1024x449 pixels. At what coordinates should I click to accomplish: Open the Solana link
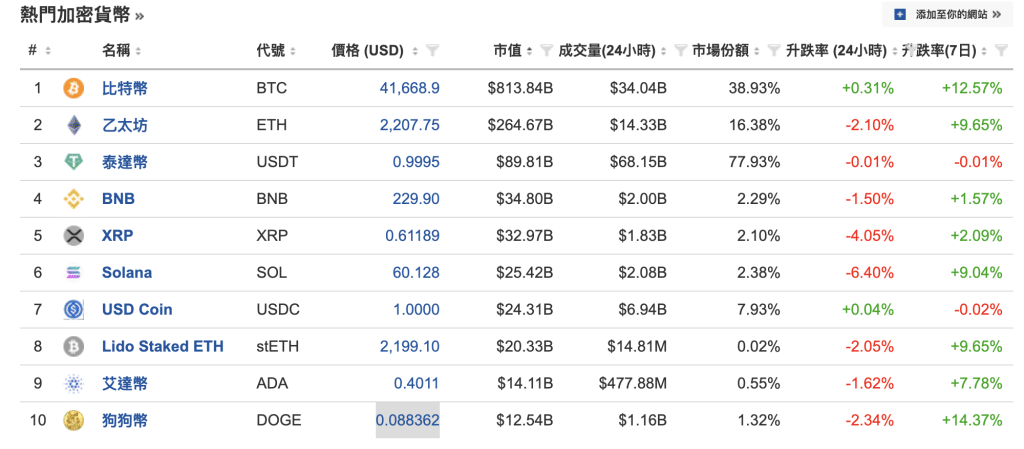click(x=127, y=273)
